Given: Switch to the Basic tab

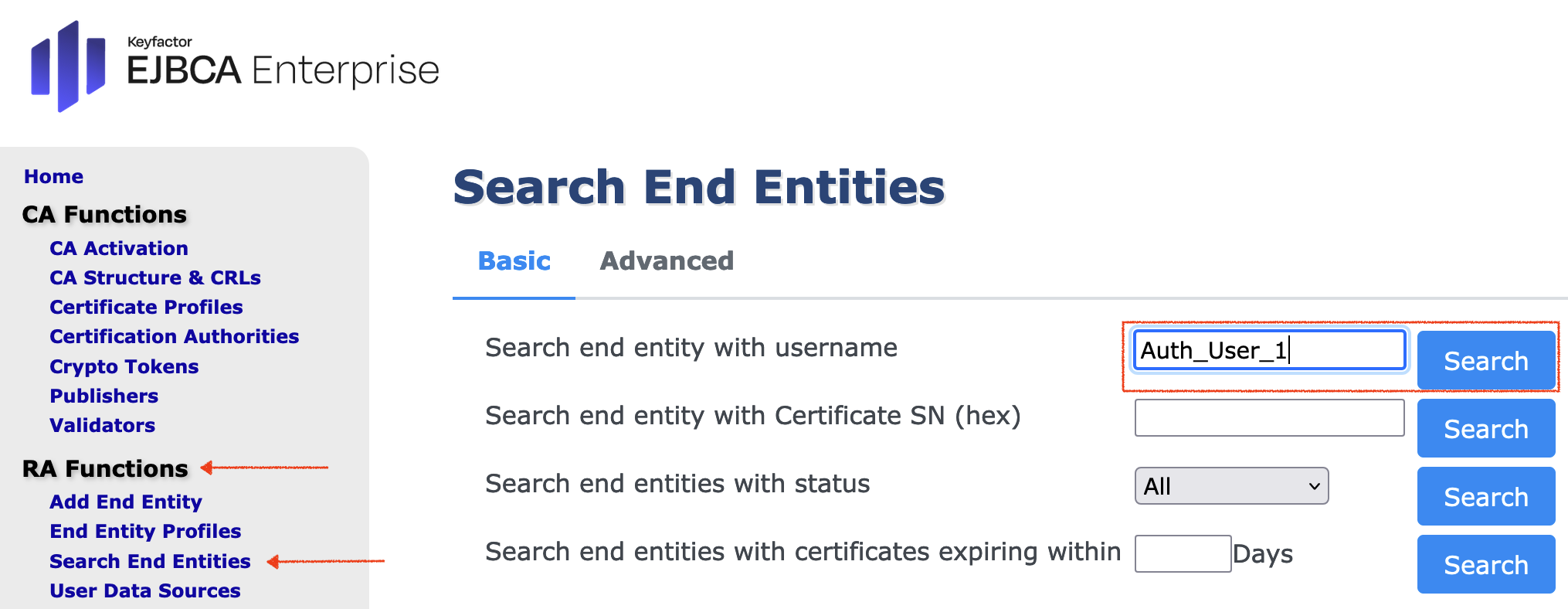Looking at the screenshot, I should coord(514,261).
